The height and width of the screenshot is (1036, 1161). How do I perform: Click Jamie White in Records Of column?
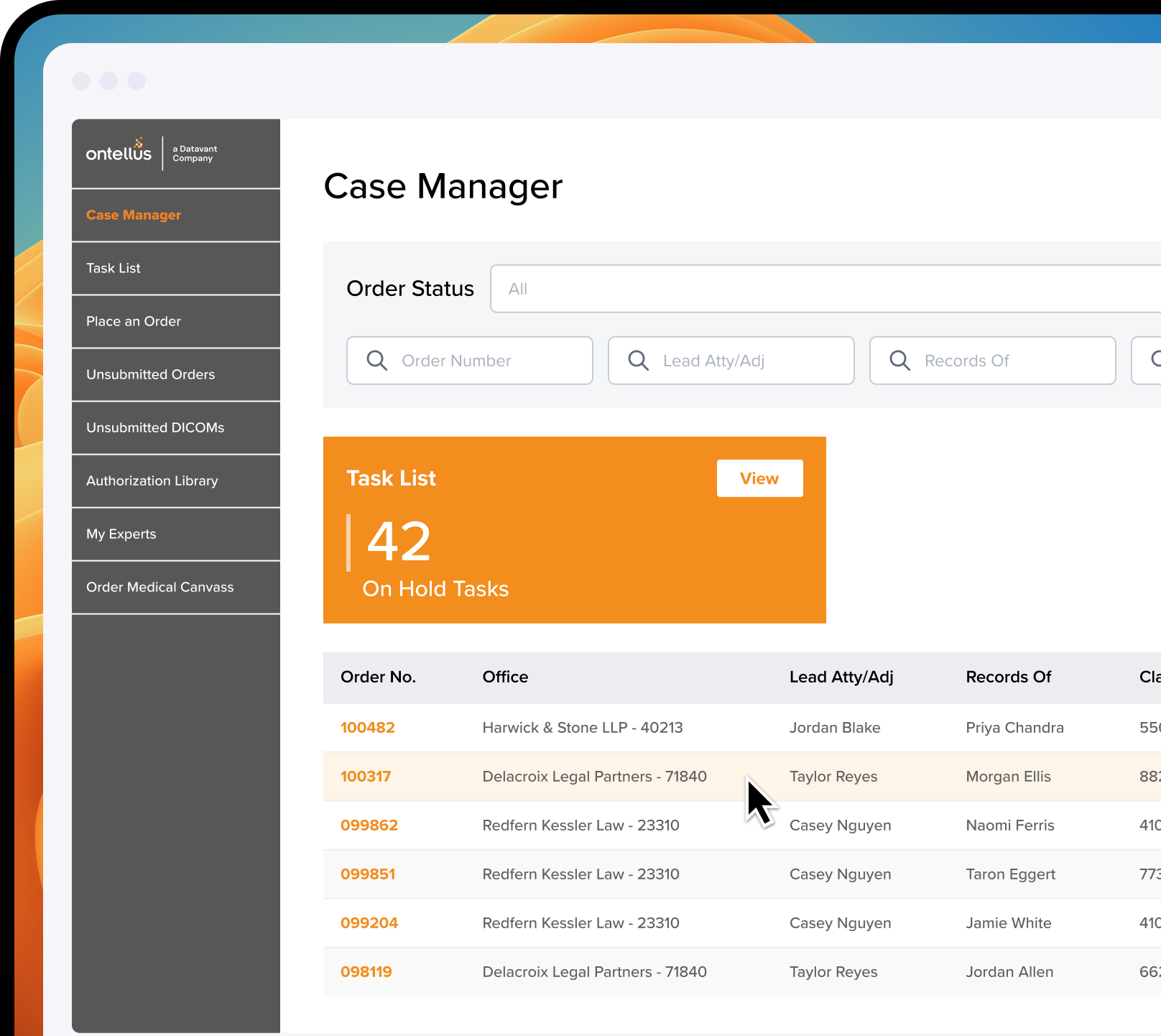[1009, 923]
